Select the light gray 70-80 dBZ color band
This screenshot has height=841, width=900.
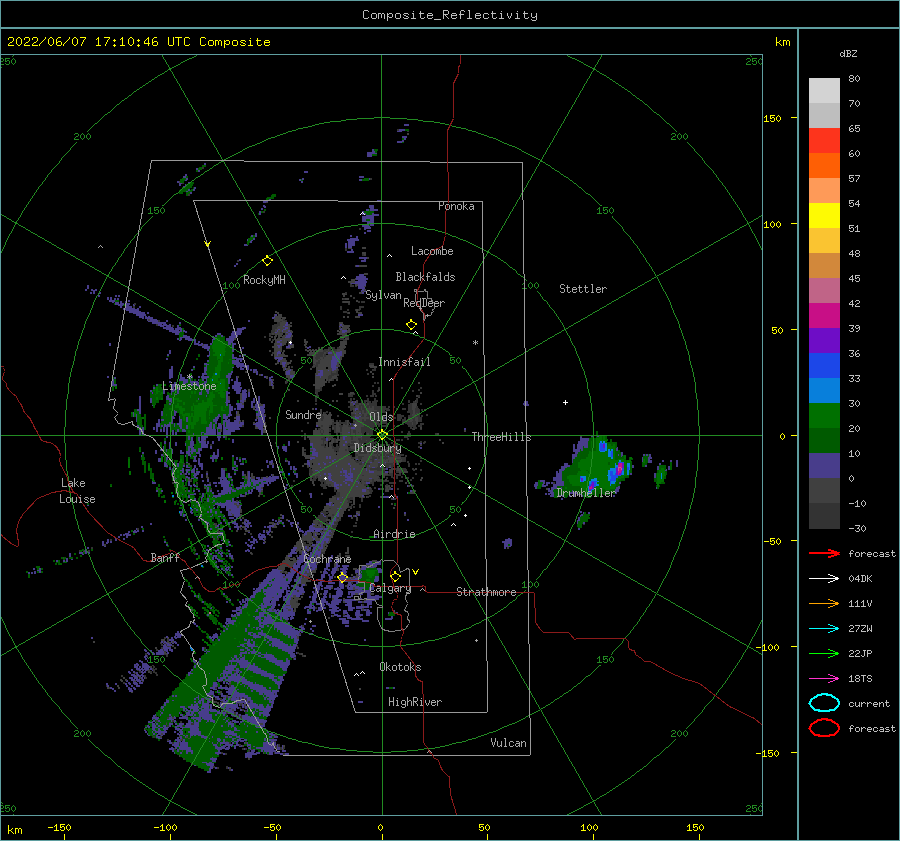pyautogui.click(x=824, y=91)
